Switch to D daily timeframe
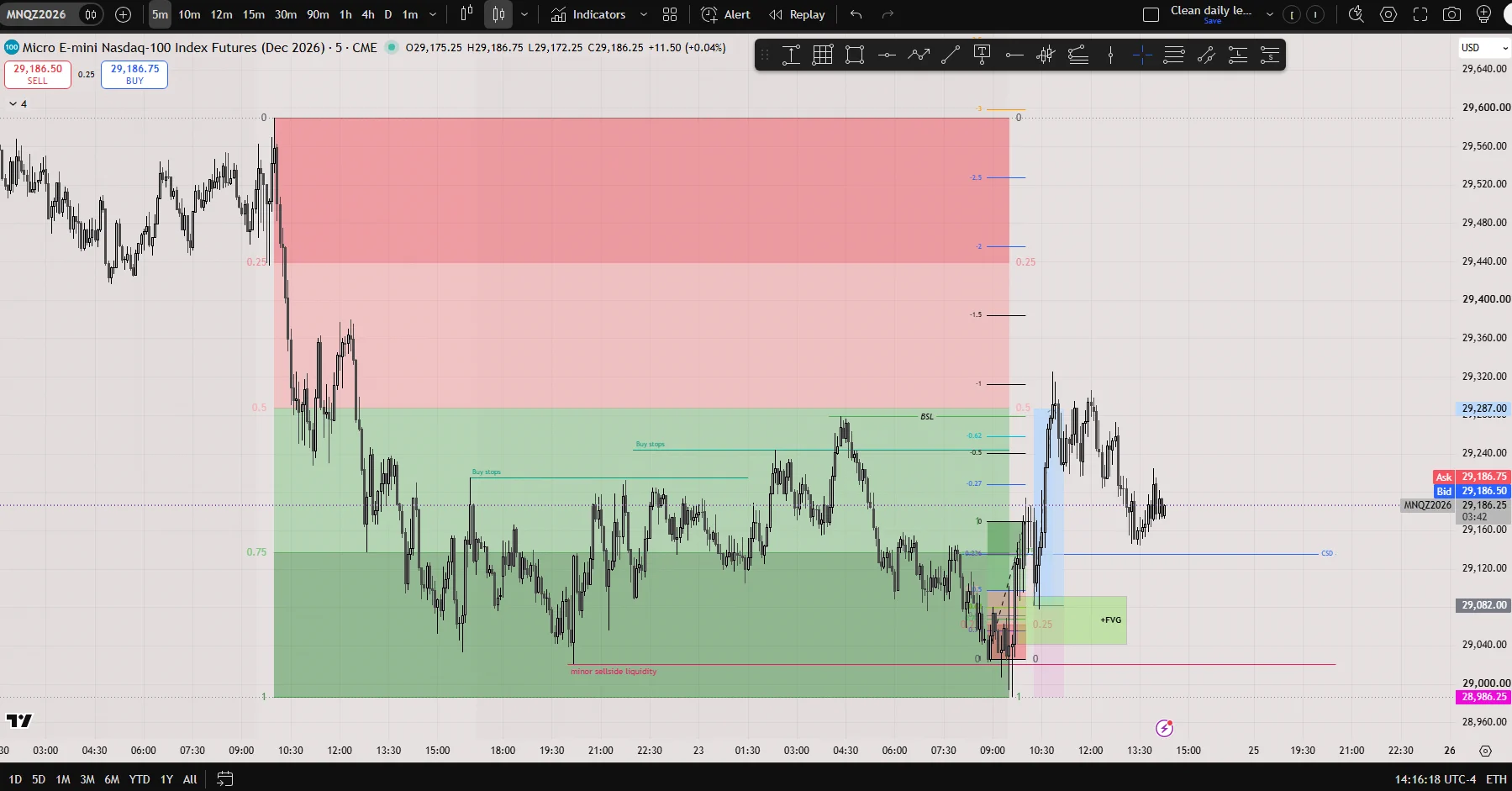Screen dimensions: 1512x791 coord(388,14)
